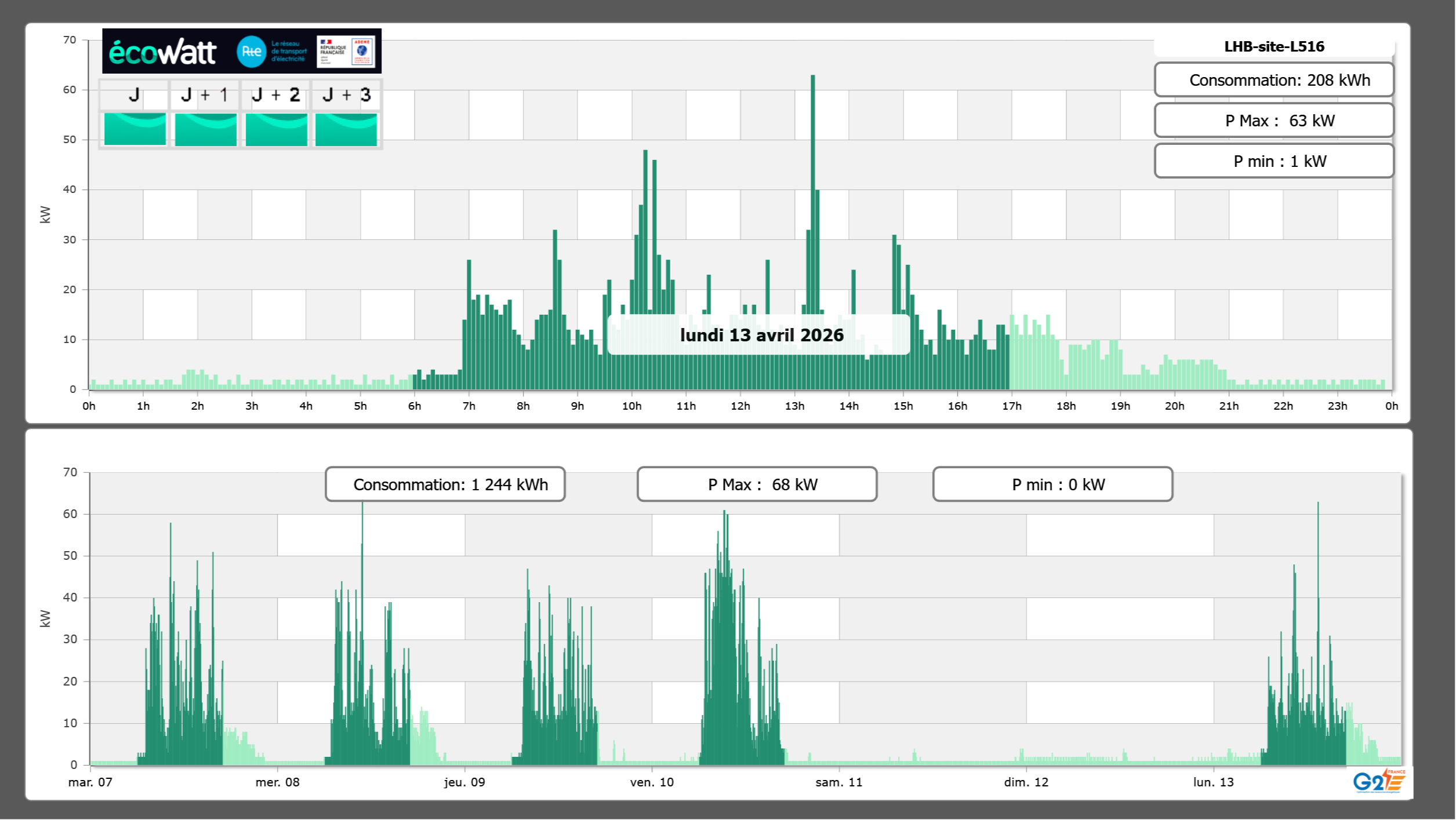Click the 17h hour axis label
Viewport: 1456px width, 820px height.
tap(1011, 406)
